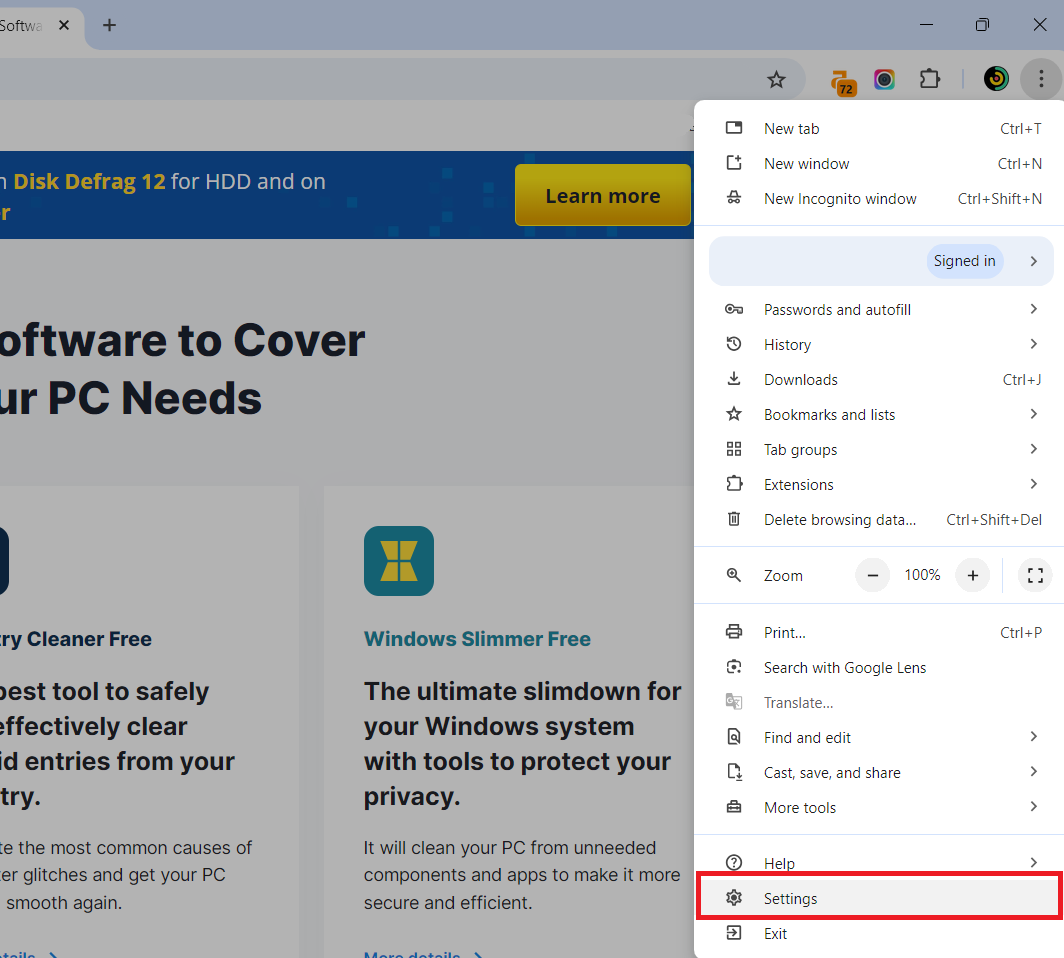Click the New window menu icon
Viewport: 1064px width, 958px height.
pyautogui.click(x=734, y=163)
